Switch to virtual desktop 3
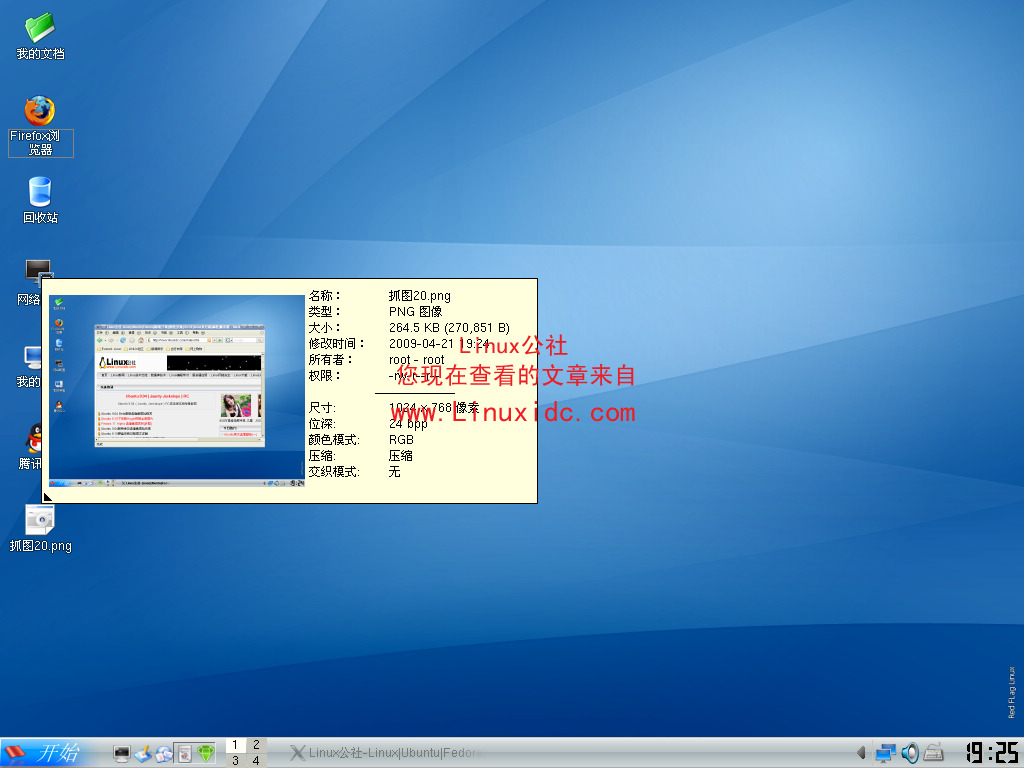This screenshot has height=768, width=1024. coord(235,761)
